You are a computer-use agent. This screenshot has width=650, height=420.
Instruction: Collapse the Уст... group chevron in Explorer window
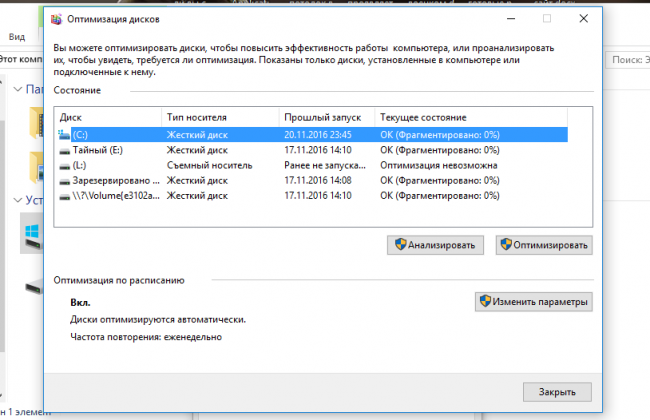pos(18,200)
